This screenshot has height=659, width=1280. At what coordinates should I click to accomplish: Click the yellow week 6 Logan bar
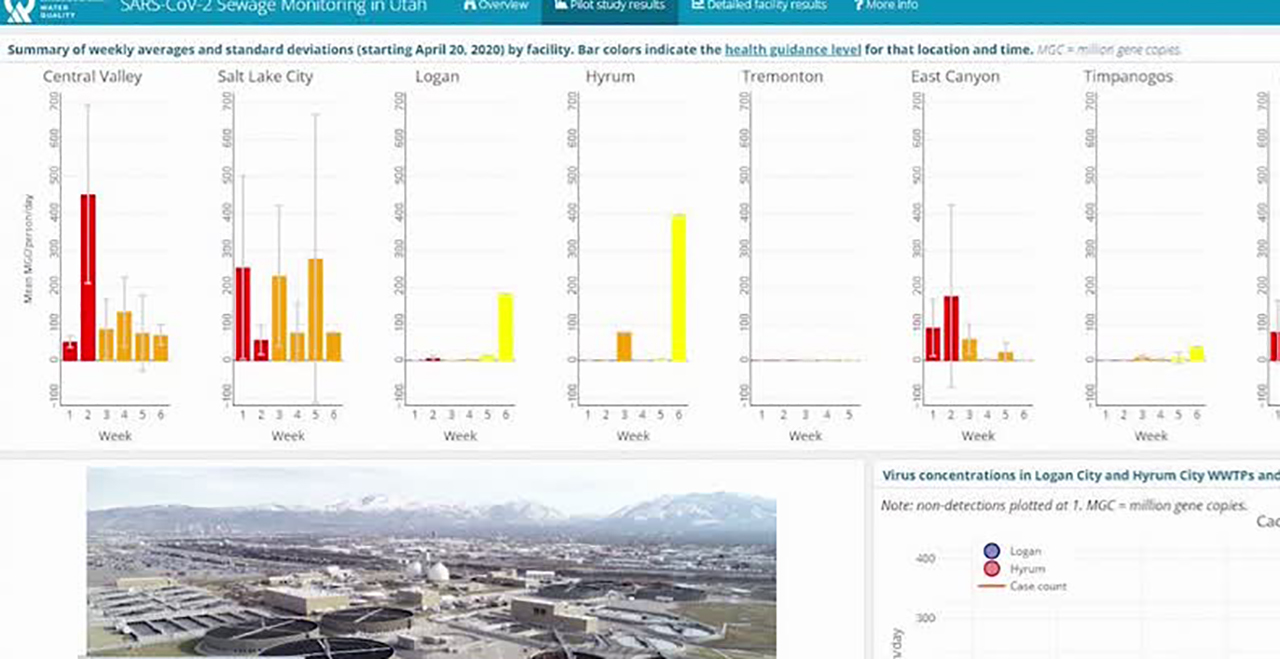(x=505, y=327)
